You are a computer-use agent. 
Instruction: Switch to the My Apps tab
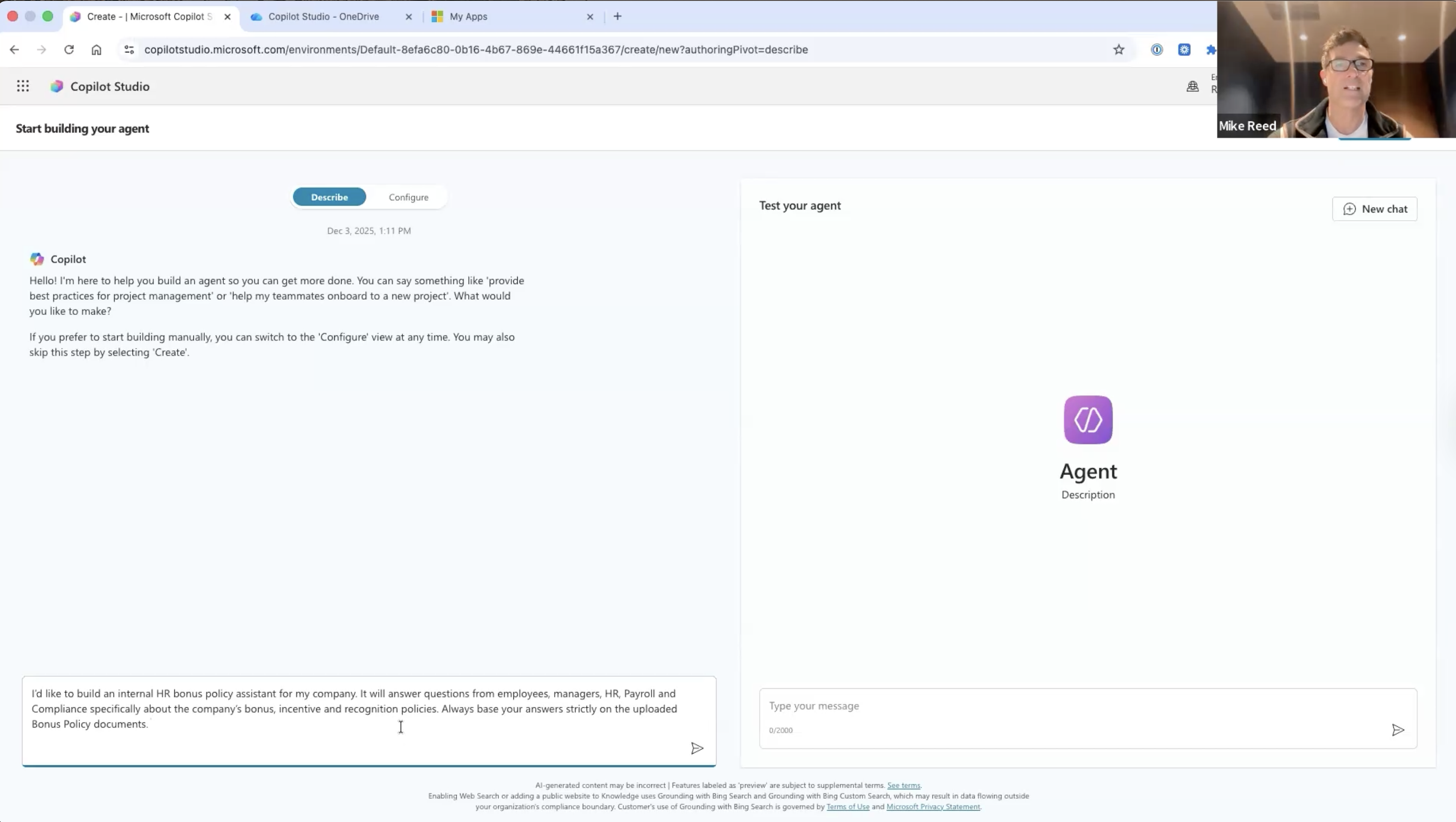coord(468,17)
